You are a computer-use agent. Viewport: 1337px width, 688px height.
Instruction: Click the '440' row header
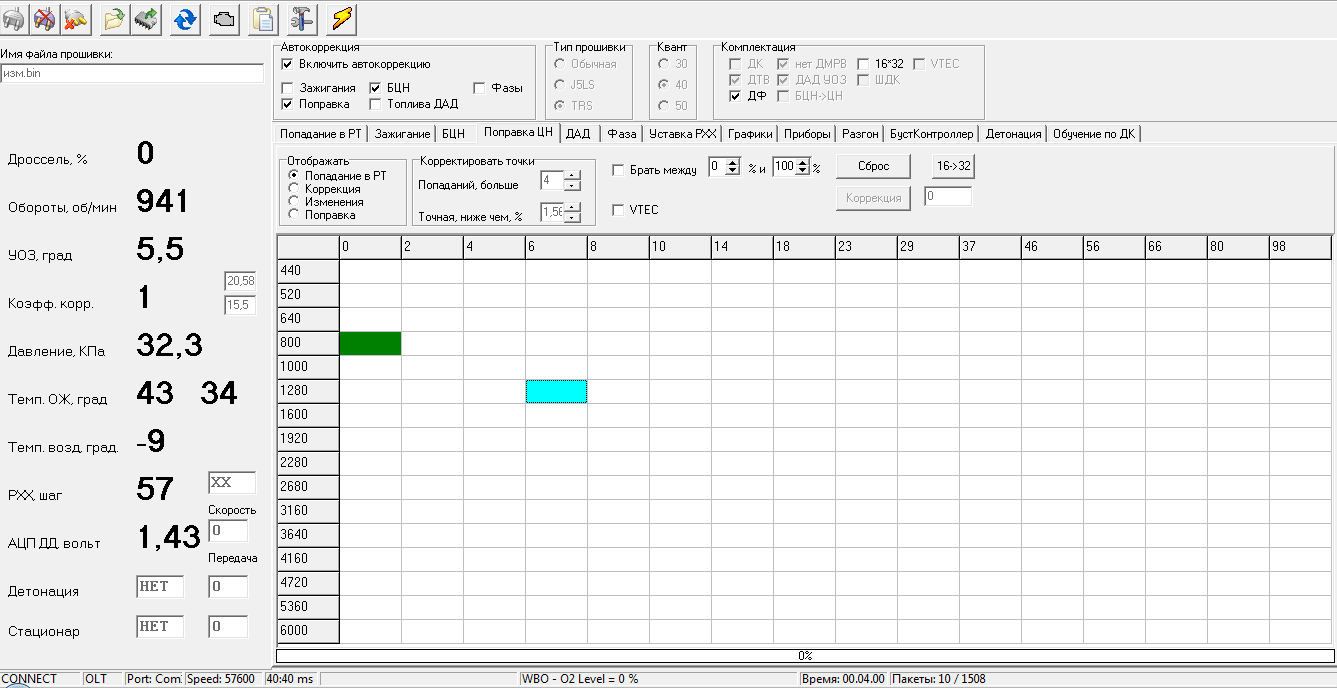pos(308,270)
